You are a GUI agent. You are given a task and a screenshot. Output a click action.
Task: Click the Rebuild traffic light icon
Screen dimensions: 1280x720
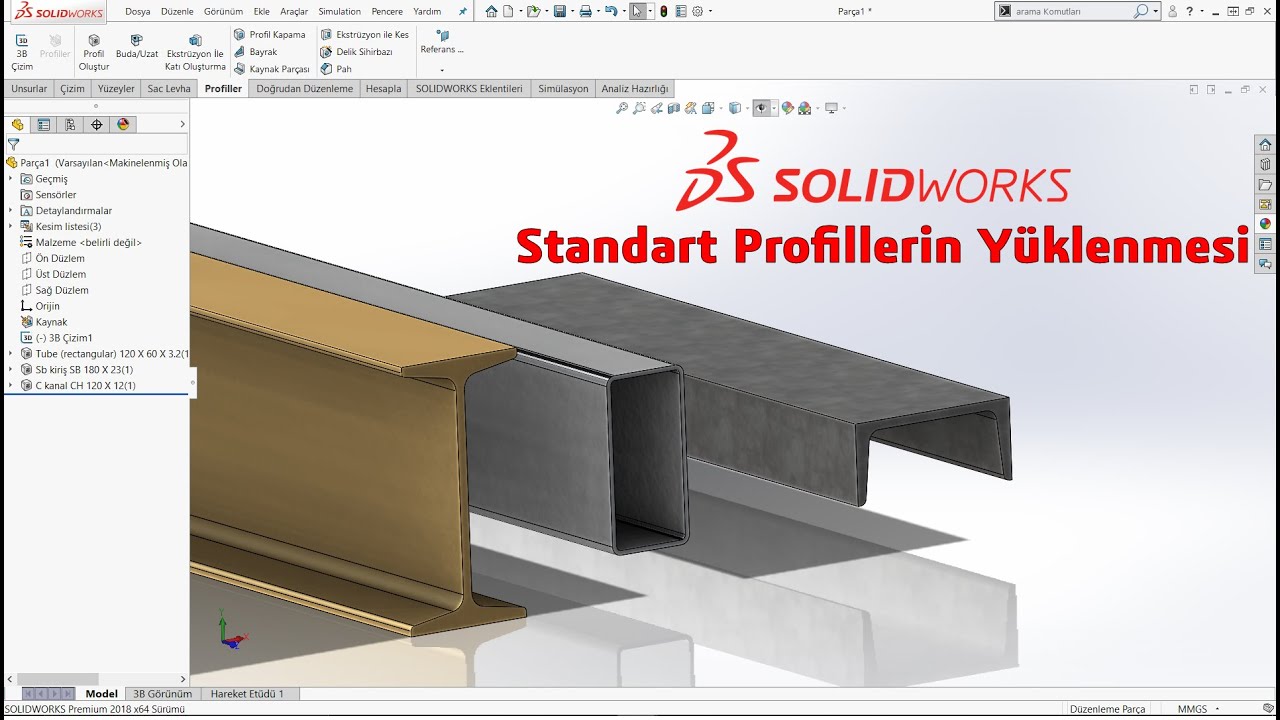click(x=664, y=12)
